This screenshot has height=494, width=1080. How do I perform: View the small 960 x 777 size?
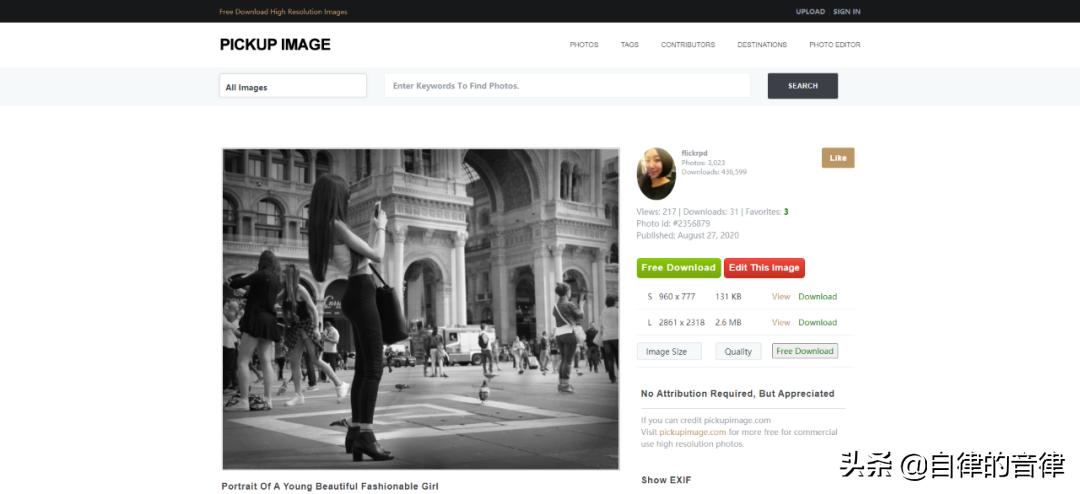(780, 297)
